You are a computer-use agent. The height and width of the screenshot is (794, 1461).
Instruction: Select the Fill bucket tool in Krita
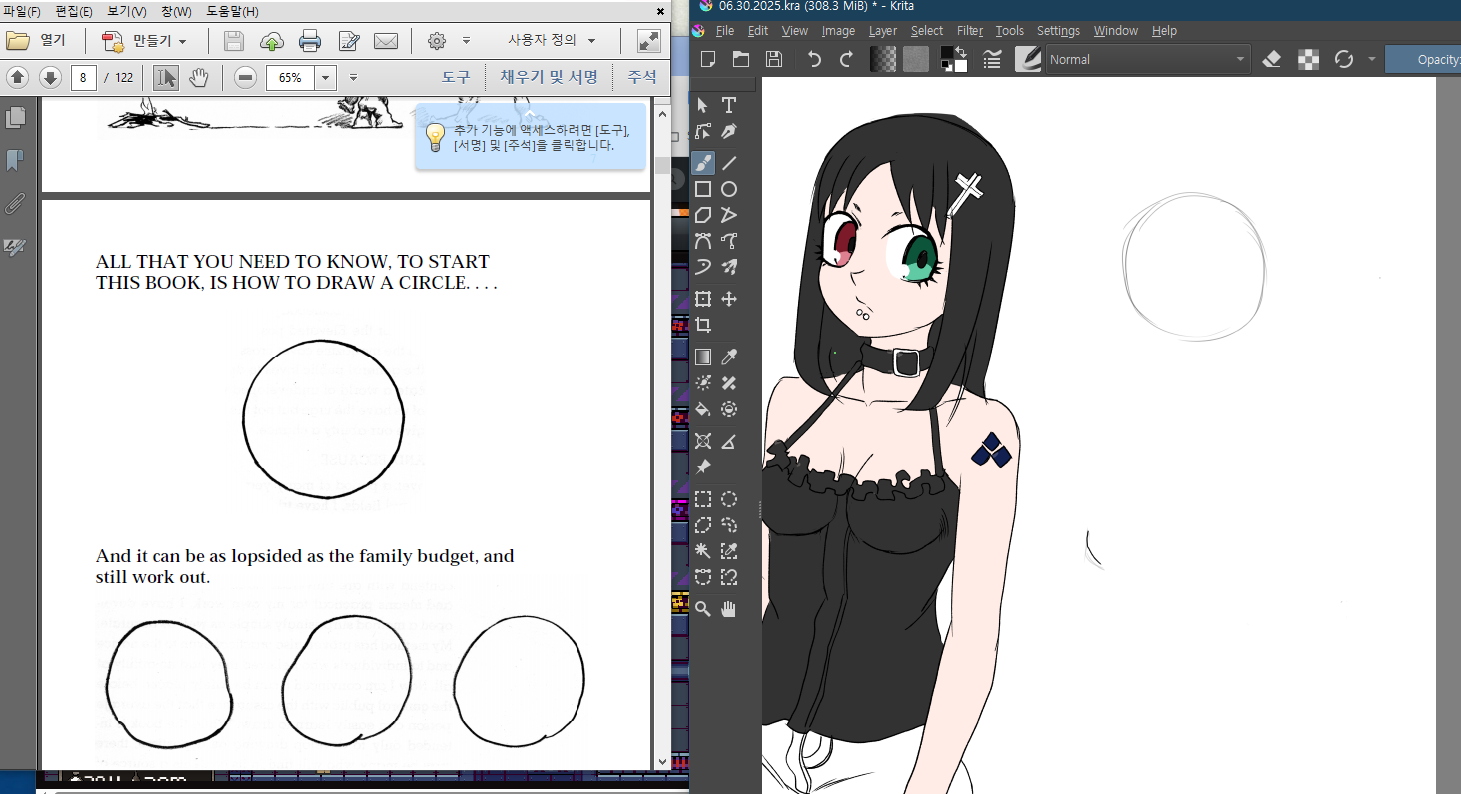pos(703,409)
